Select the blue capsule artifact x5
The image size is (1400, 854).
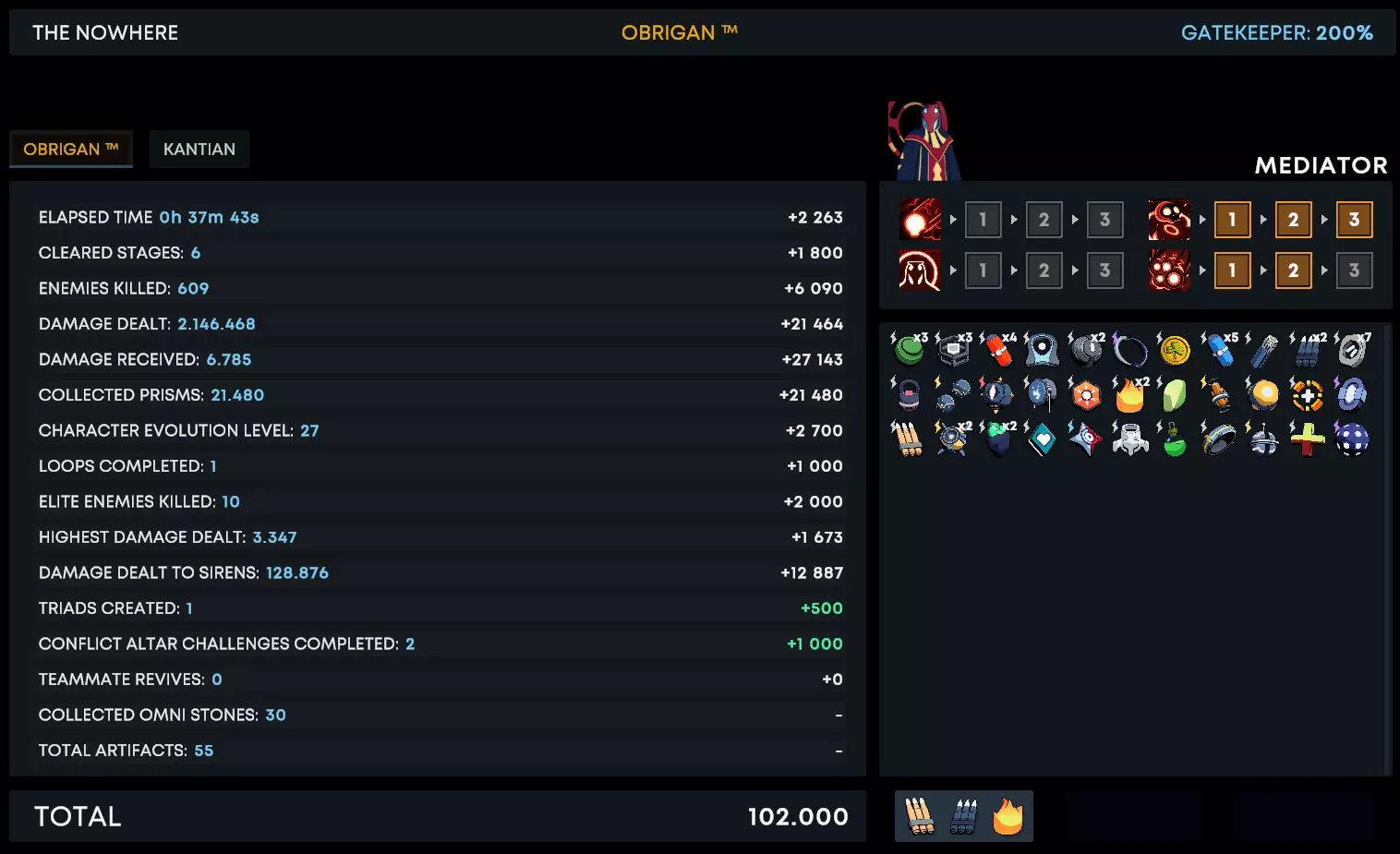pos(1219,350)
